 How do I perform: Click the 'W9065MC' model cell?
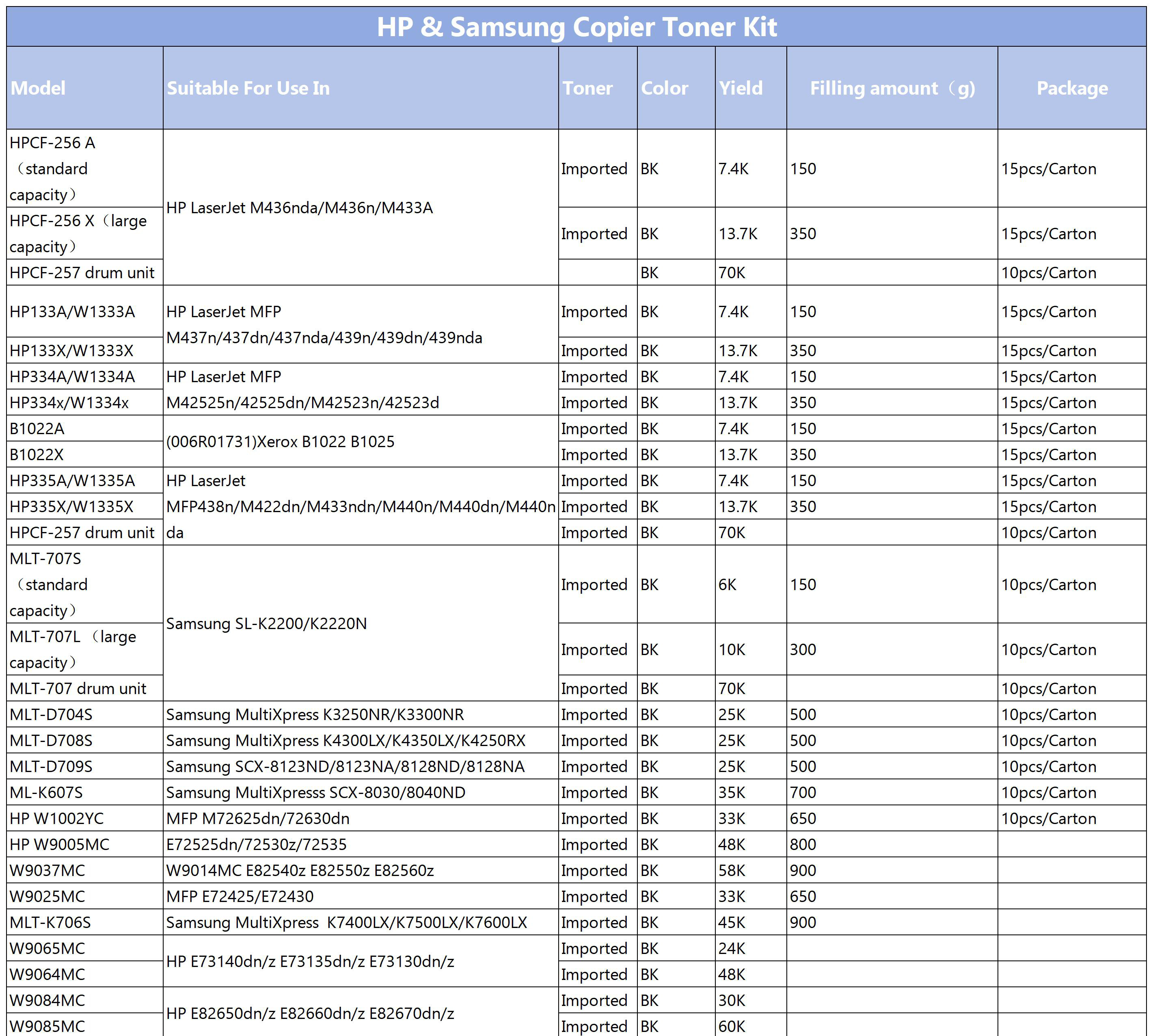[x=85, y=948]
